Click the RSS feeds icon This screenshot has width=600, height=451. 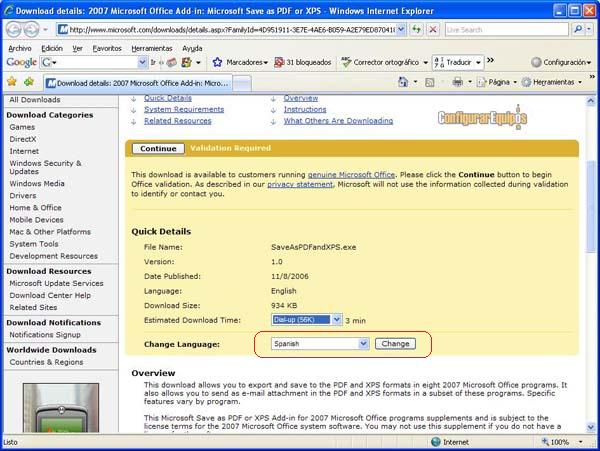pos(430,82)
